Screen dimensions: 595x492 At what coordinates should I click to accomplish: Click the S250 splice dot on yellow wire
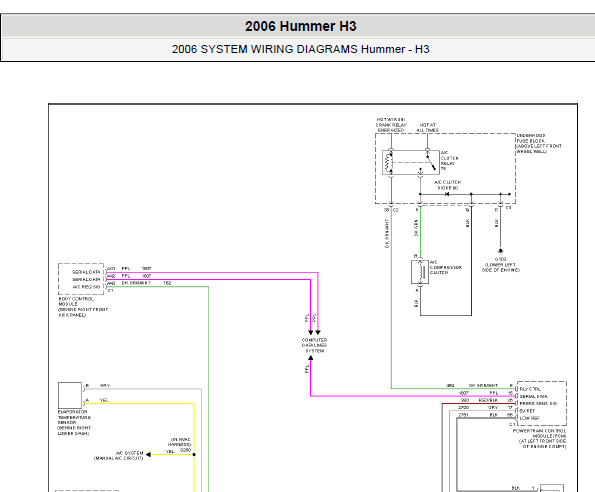(x=194, y=454)
